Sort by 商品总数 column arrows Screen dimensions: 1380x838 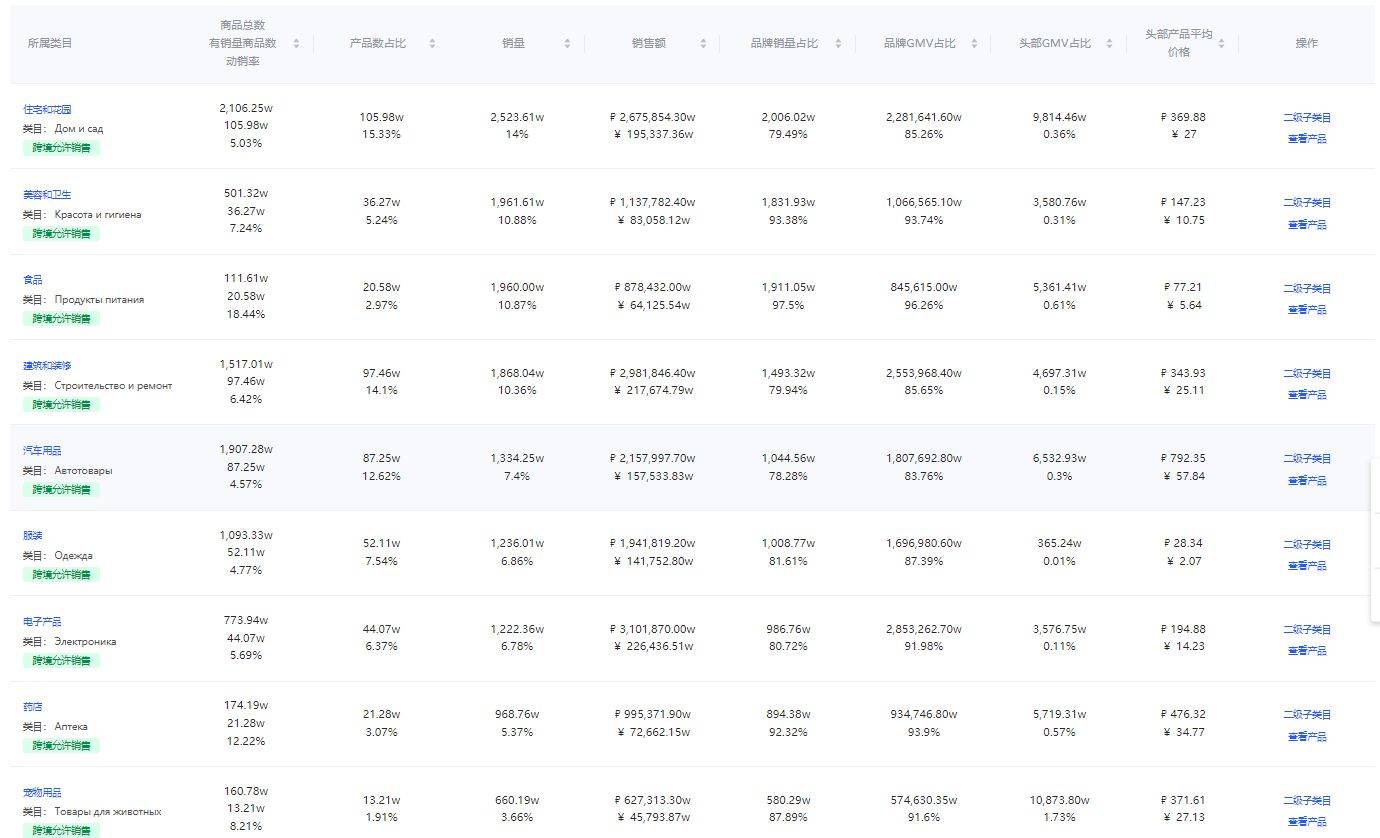coord(296,44)
